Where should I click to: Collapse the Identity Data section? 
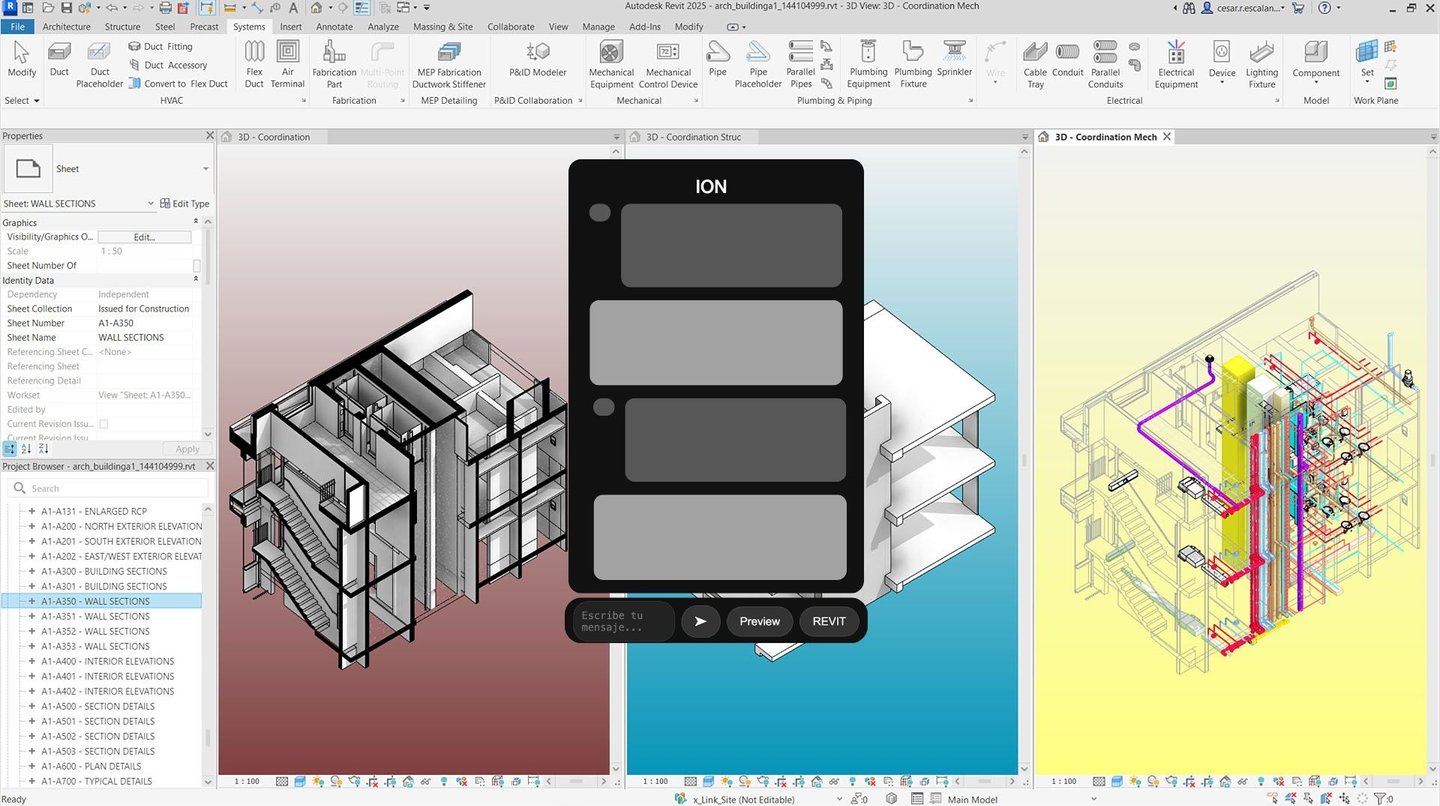[x=196, y=281]
